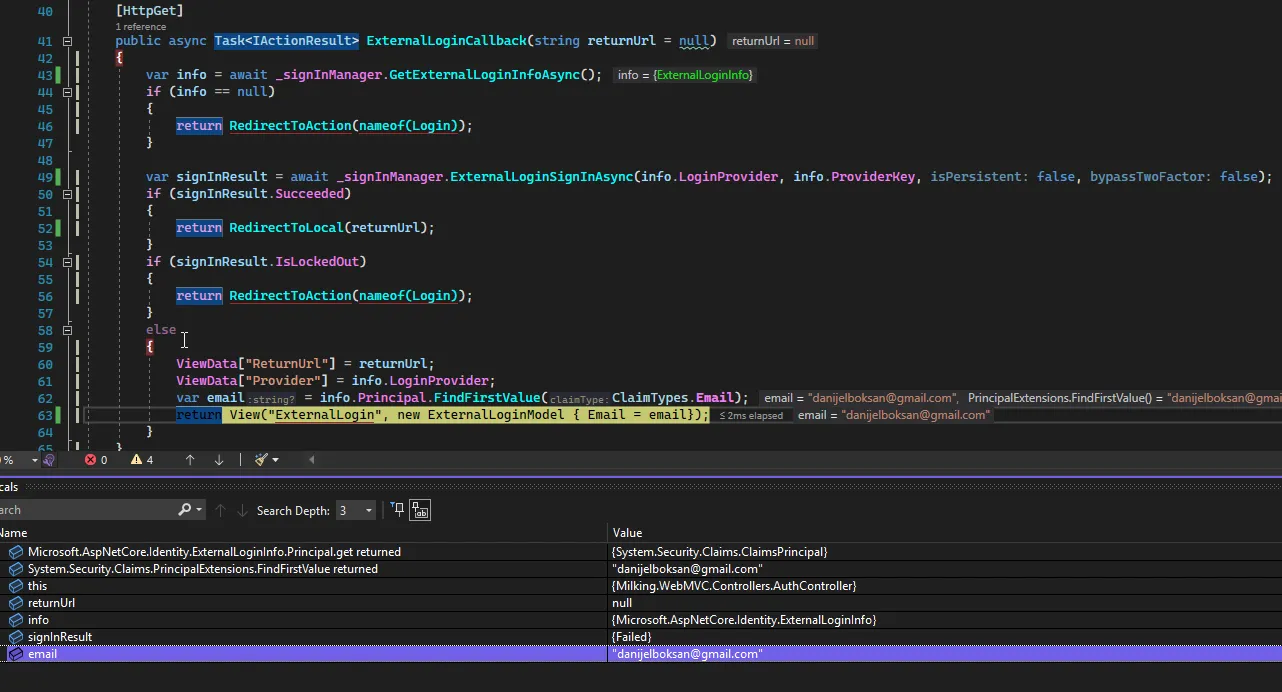Collapse the else block at line 58
Viewport: 1282px width, 692px height.
[x=67, y=330]
